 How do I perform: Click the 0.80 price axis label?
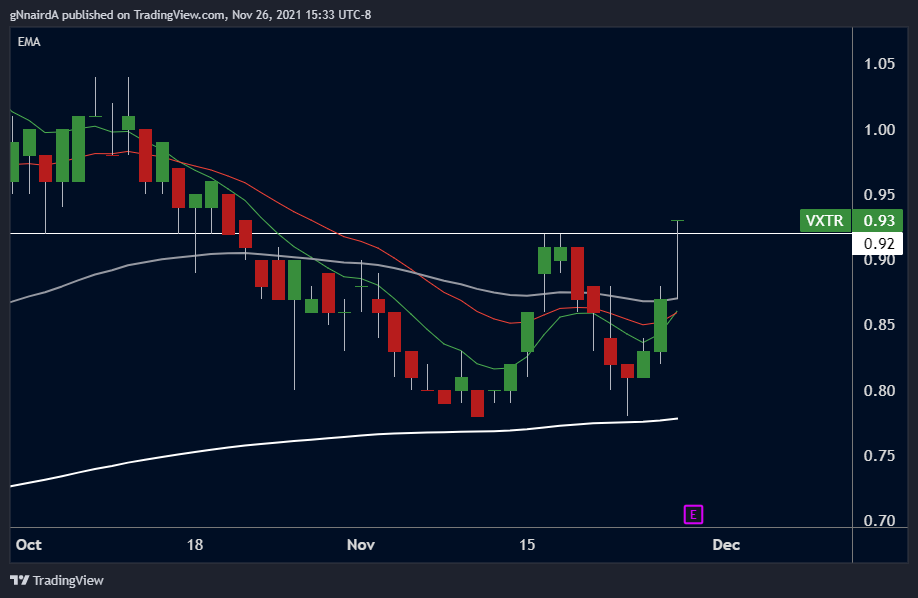[879, 390]
